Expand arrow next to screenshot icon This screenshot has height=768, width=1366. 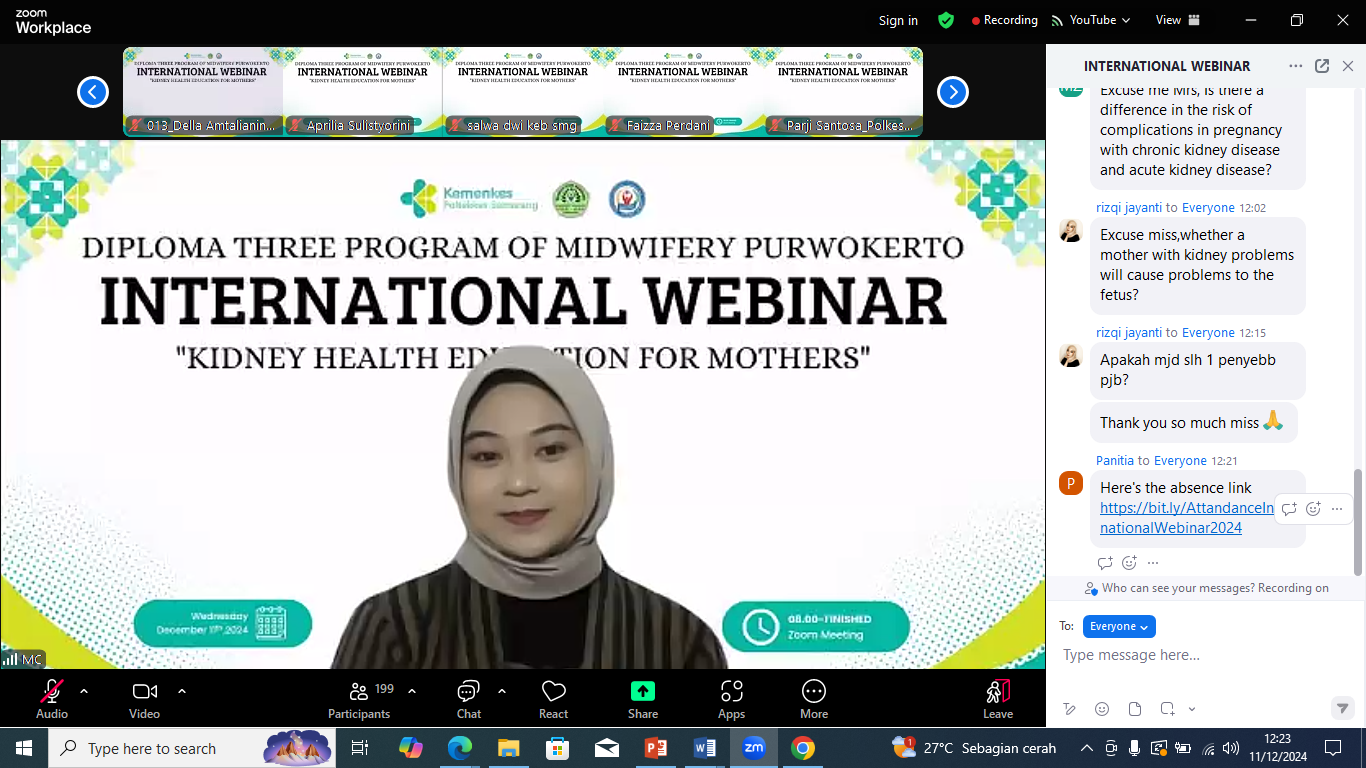click(1192, 709)
